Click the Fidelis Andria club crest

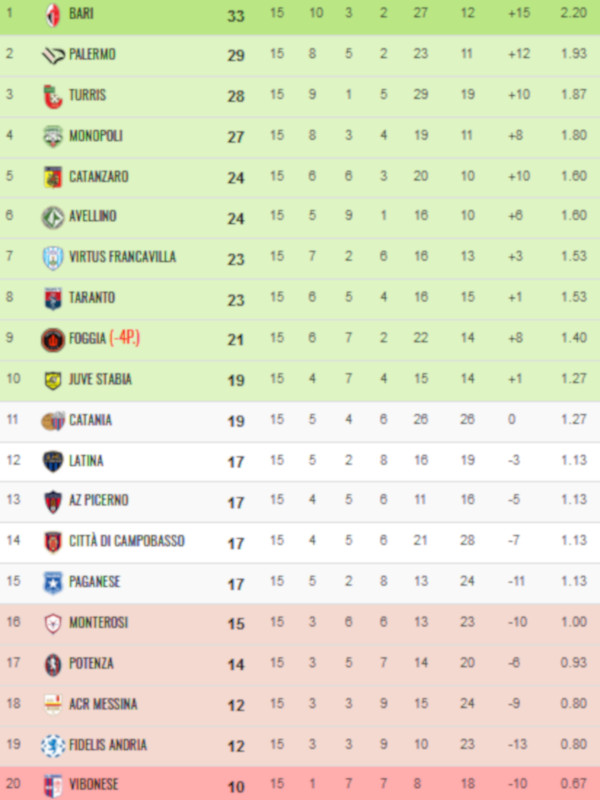(x=53, y=745)
